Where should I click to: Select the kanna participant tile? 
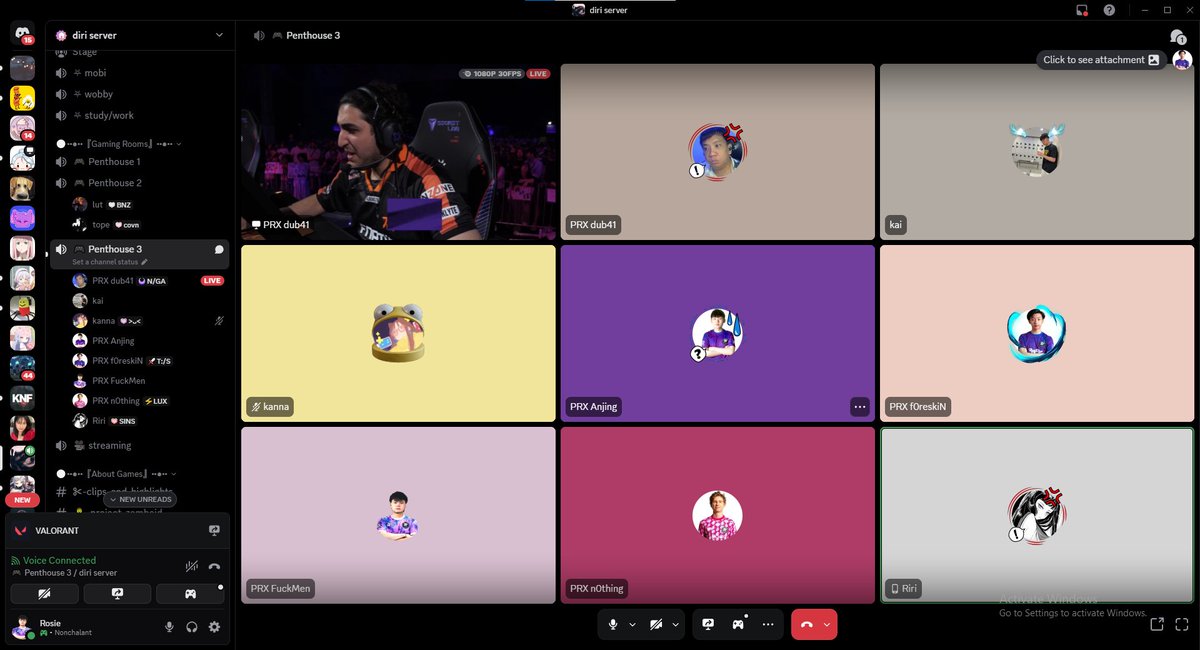tap(398, 333)
